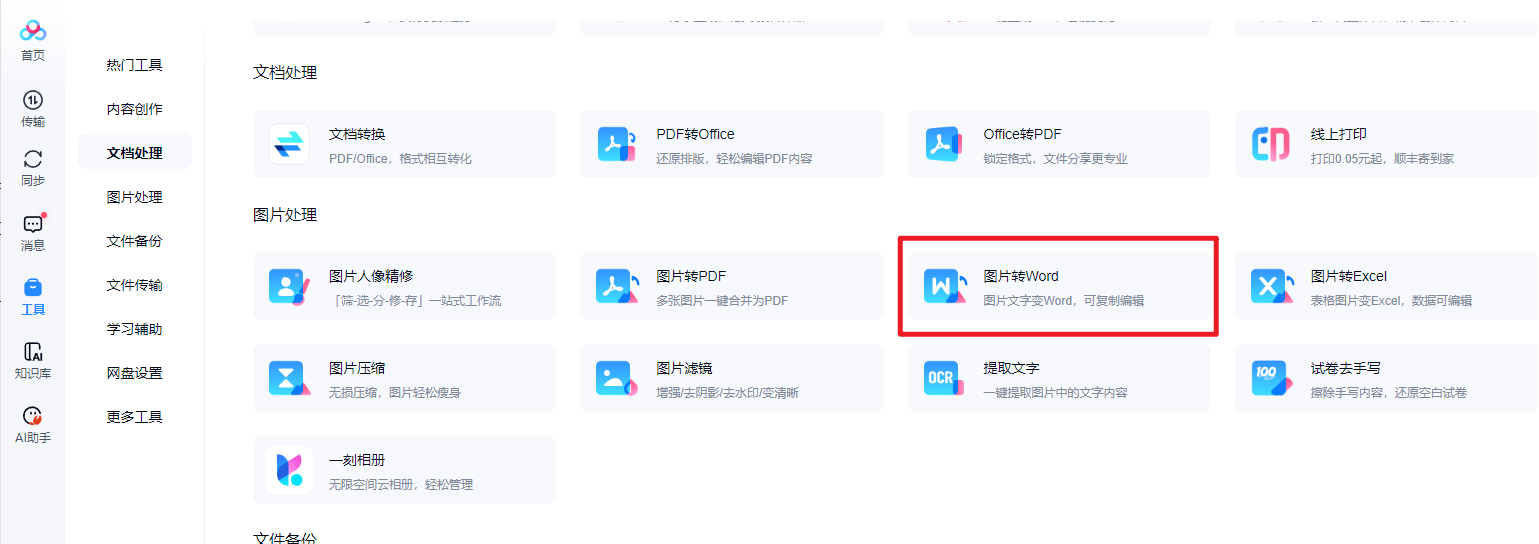Screen dimensions: 1539x544
Task: Go to 首页 via the cloud logo
Action: 33,32
